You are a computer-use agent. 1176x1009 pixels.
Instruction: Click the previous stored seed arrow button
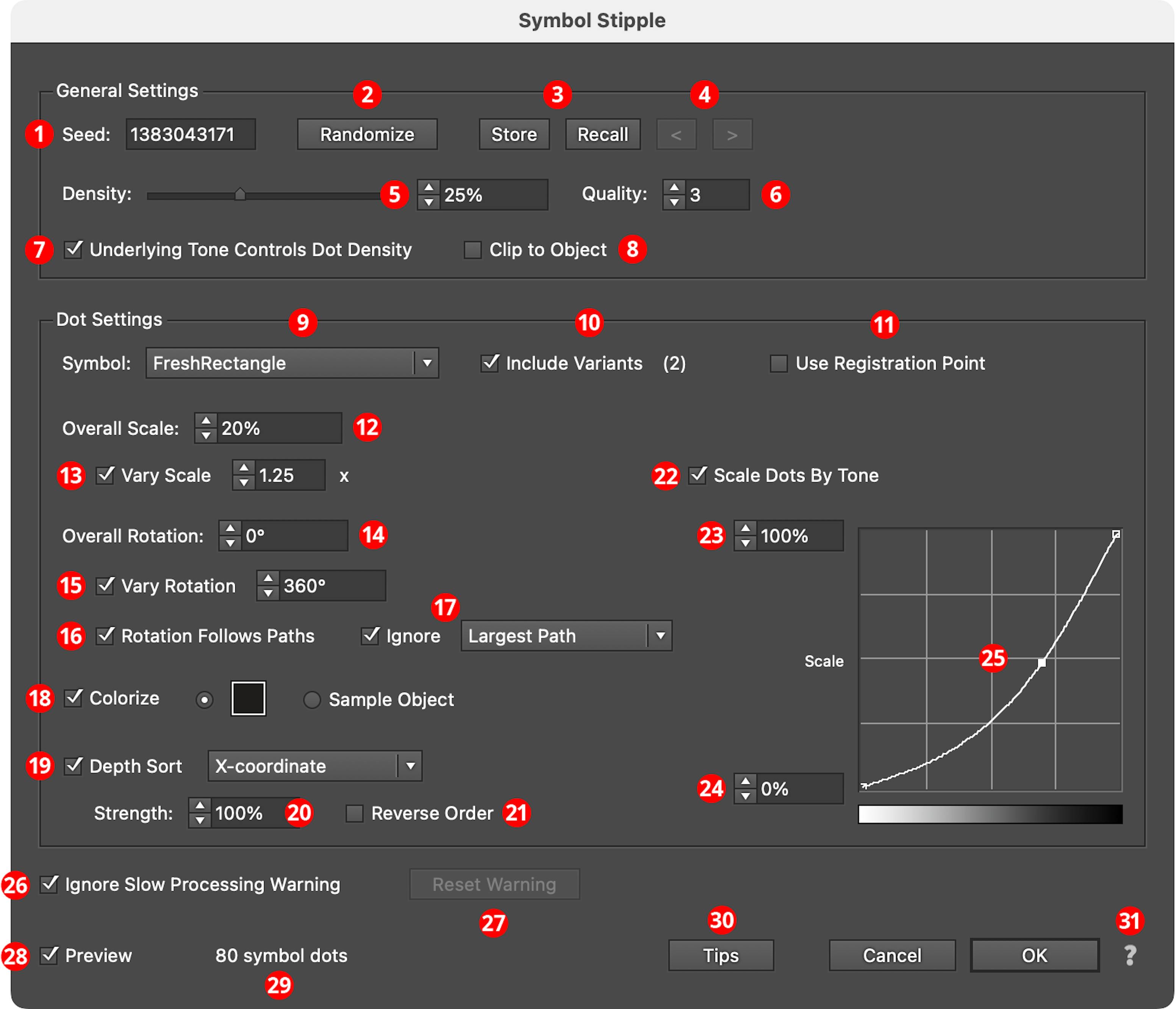pyautogui.click(x=676, y=134)
